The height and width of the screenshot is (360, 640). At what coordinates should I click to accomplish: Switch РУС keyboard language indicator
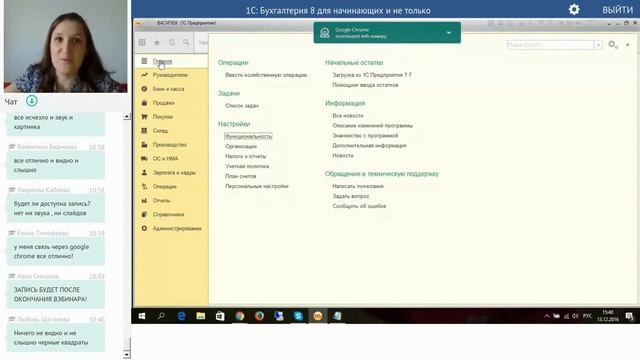587,316
